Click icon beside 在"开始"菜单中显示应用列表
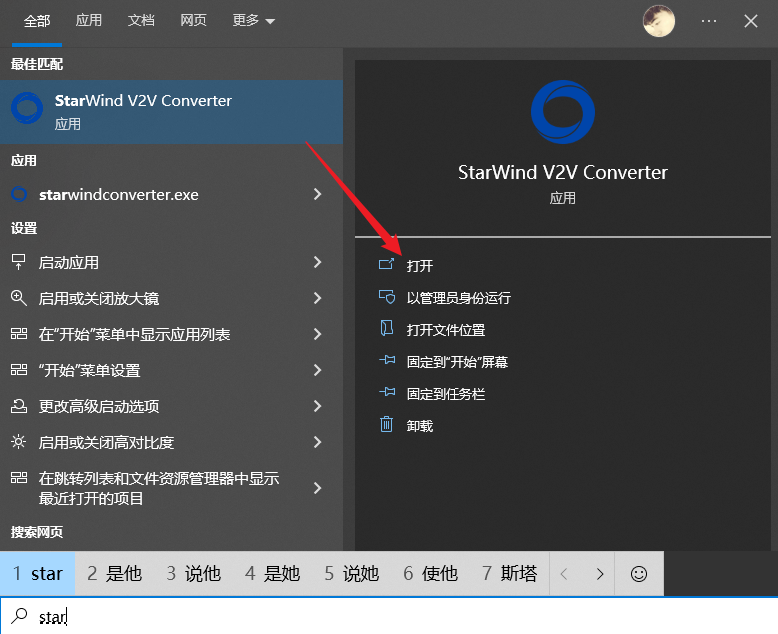The width and height of the screenshot is (778, 634). [19, 333]
